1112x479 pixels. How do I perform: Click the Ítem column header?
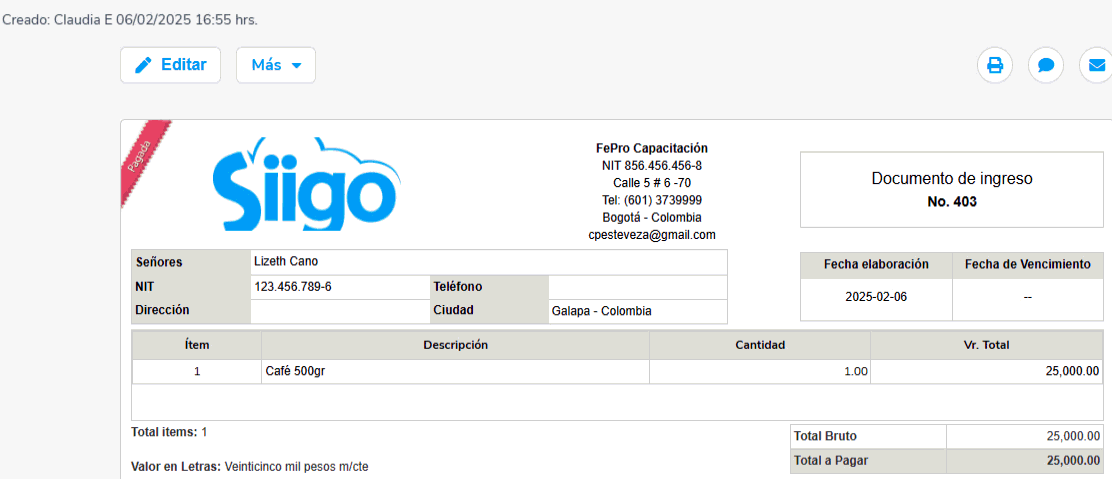pos(196,346)
